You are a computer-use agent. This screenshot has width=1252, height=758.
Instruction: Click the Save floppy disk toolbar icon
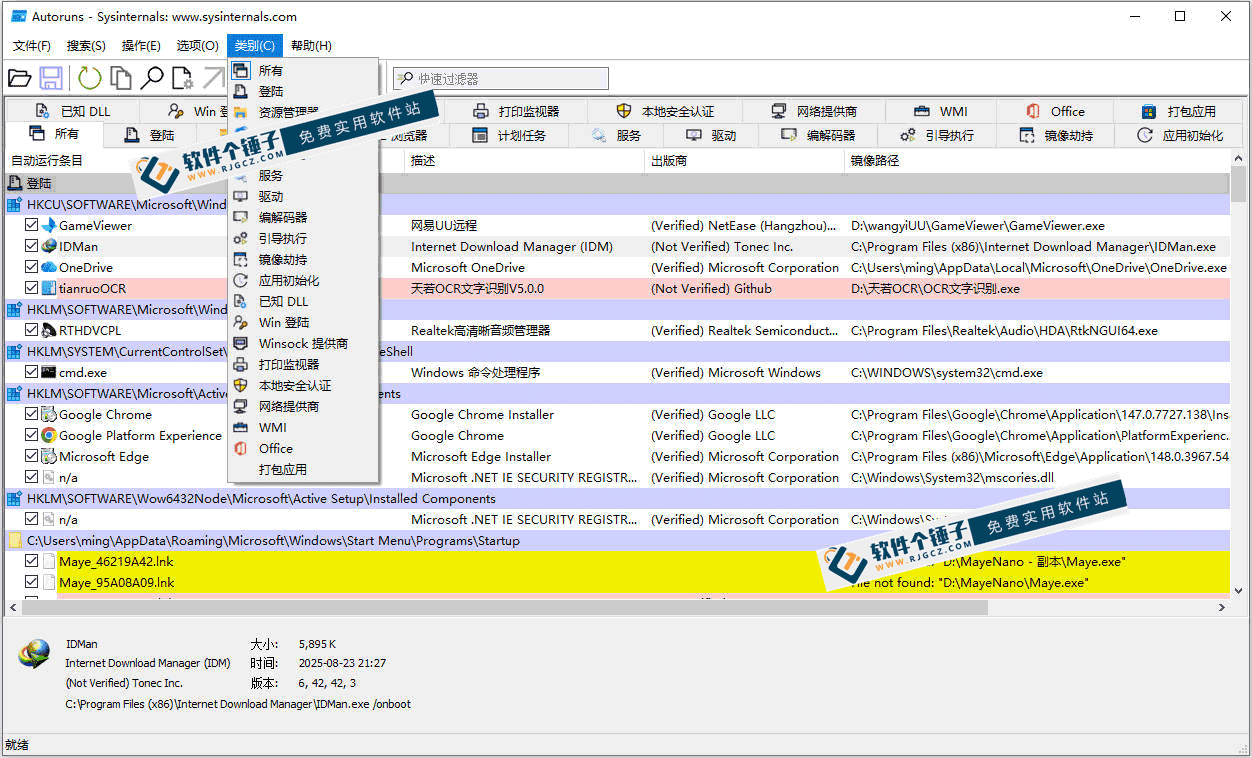coord(51,78)
